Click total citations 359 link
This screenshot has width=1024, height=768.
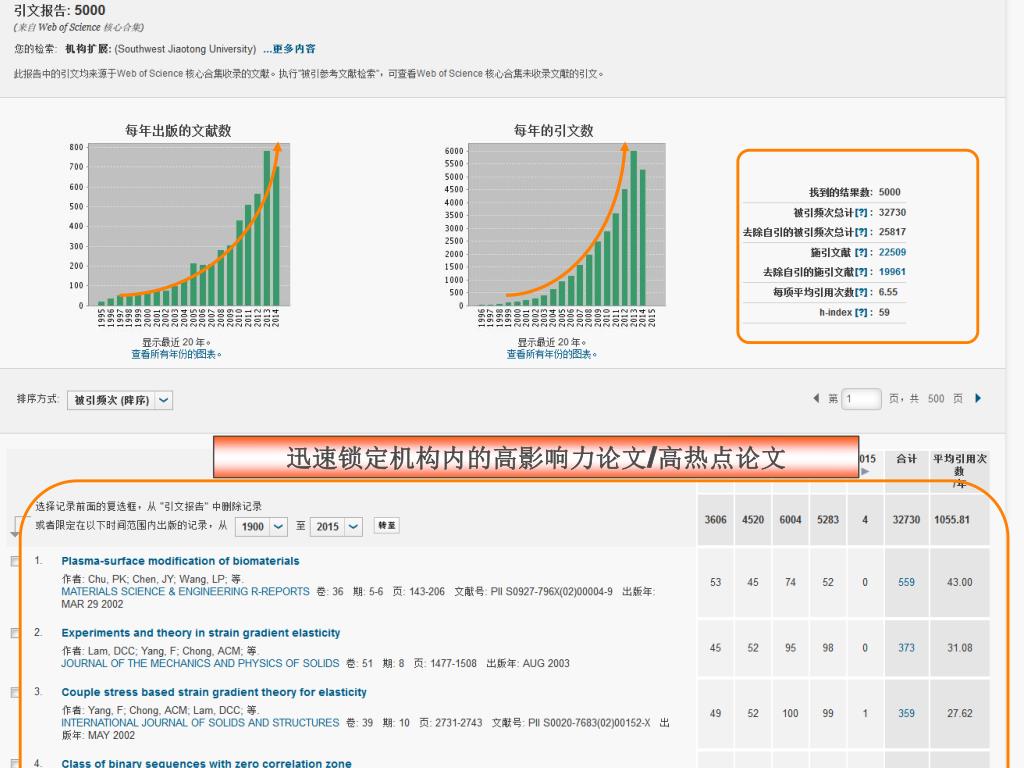906,714
